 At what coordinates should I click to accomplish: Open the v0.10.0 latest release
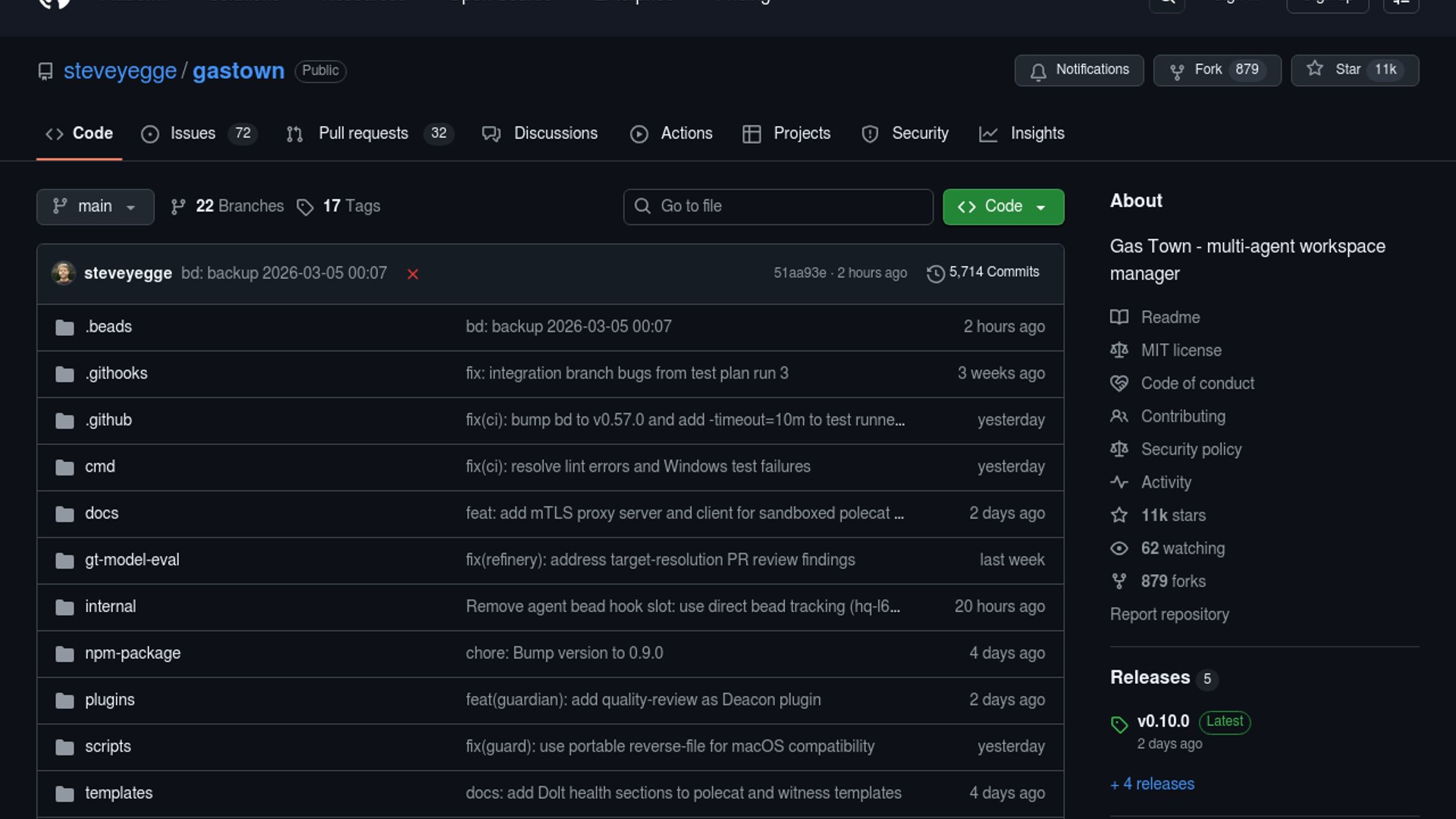[1163, 721]
